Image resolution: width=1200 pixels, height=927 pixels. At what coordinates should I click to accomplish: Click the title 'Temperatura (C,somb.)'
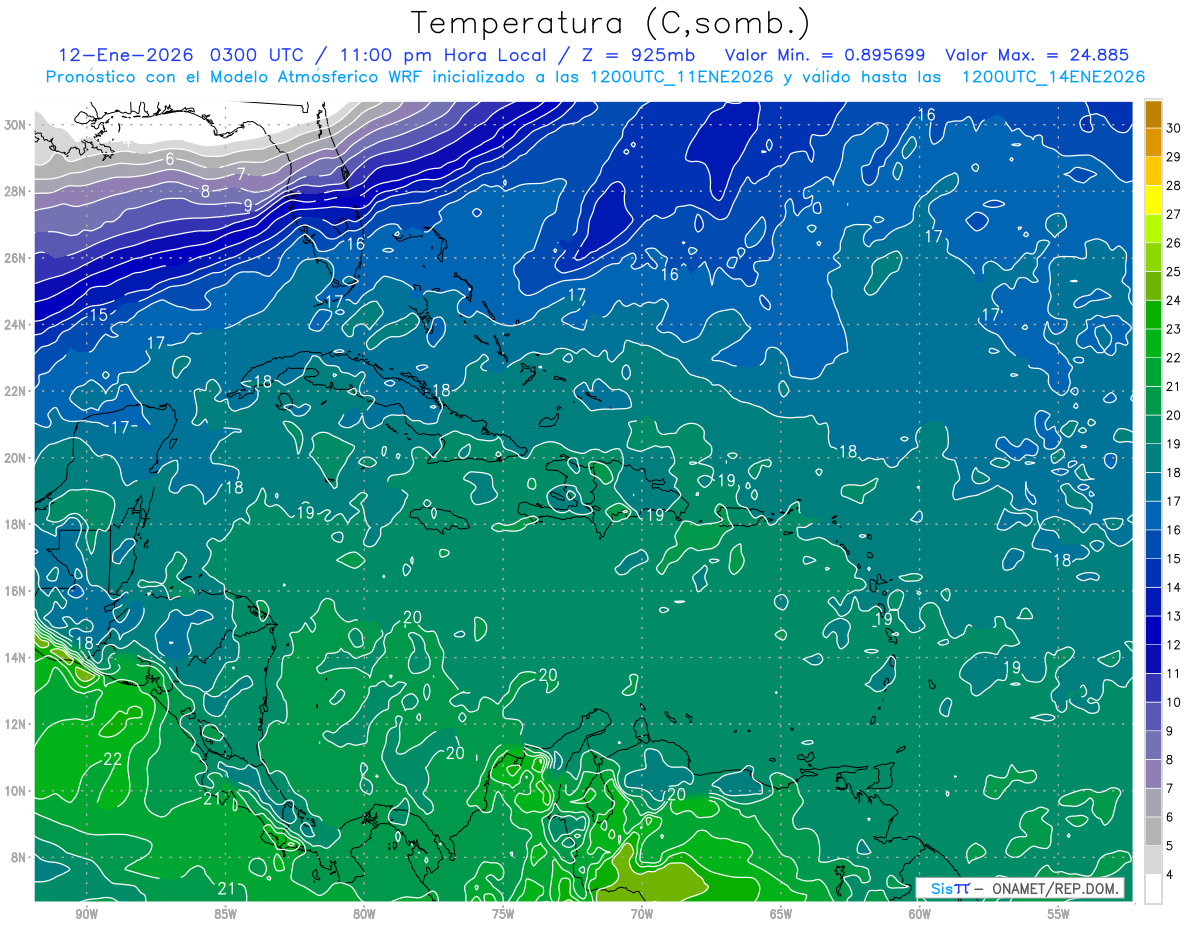click(610, 24)
